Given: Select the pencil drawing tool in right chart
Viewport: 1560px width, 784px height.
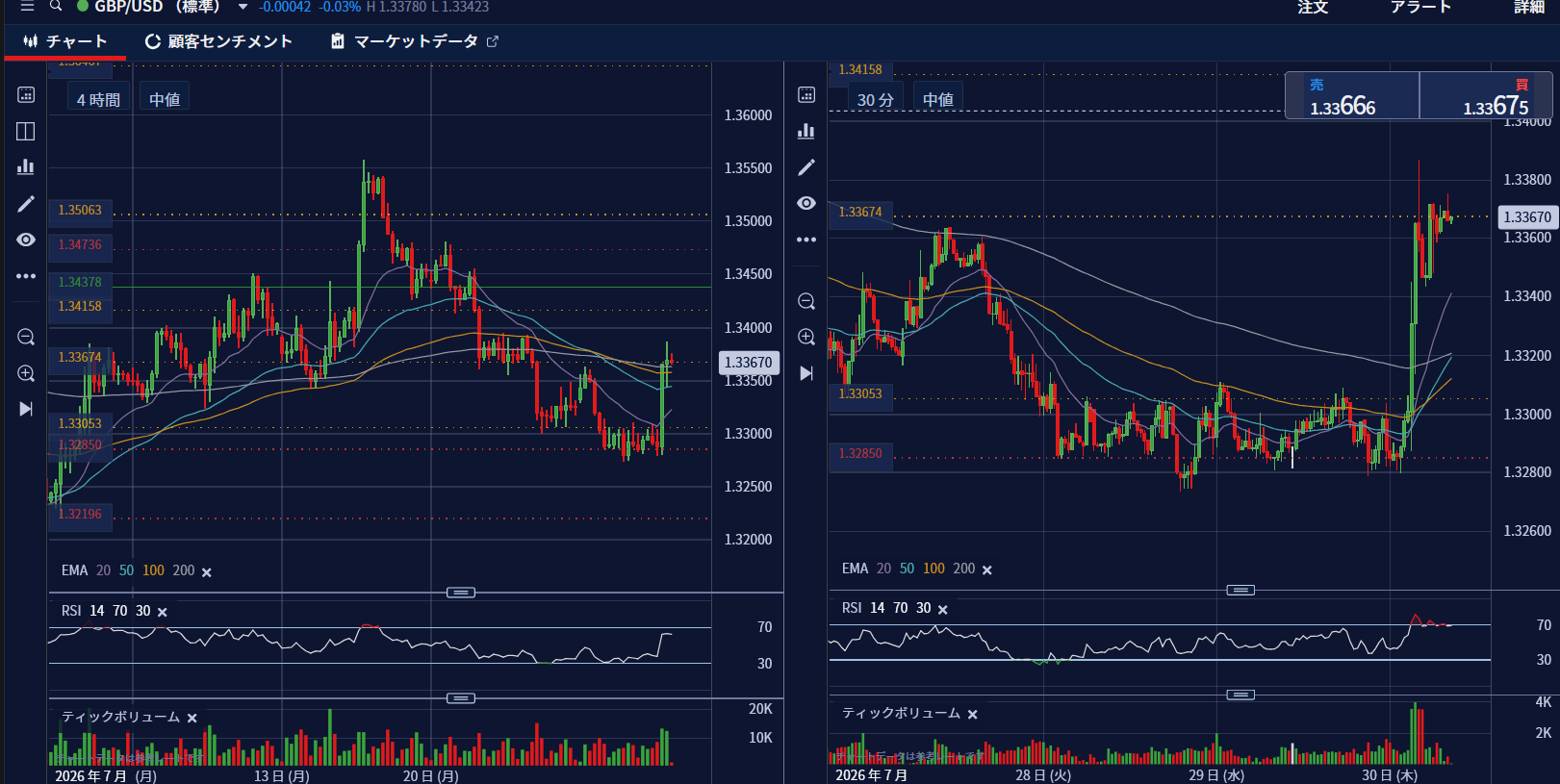Looking at the screenshot, I should coord(806,167).
